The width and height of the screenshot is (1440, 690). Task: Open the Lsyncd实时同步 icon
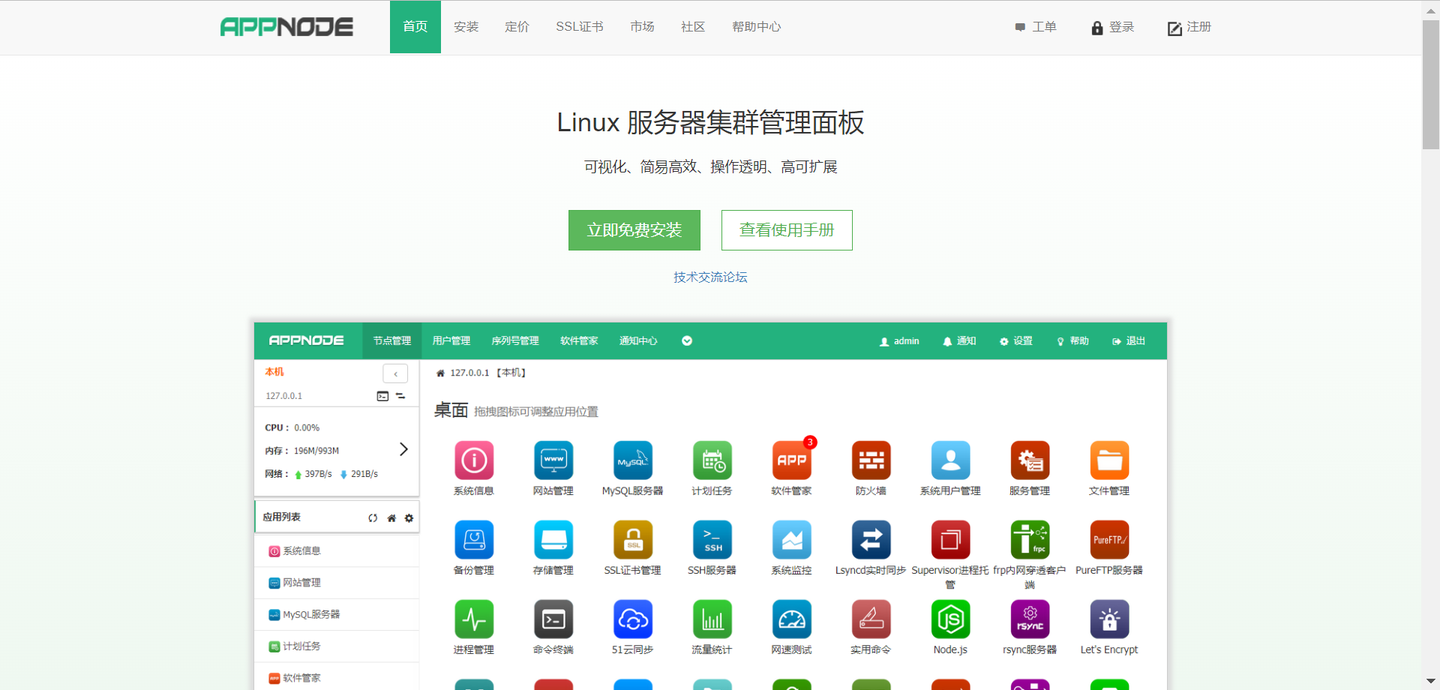coord(871,540)
